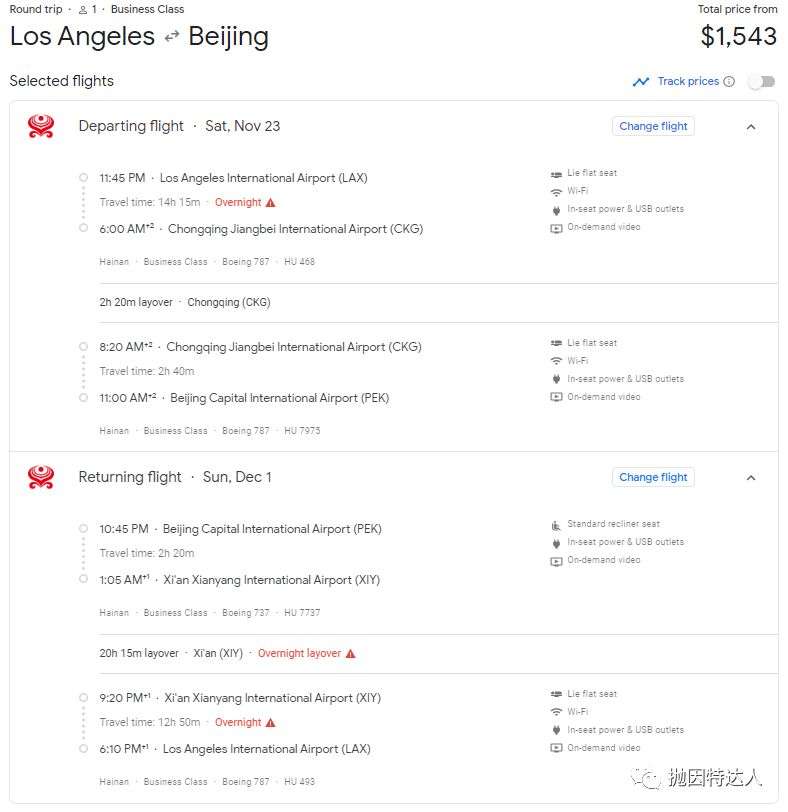Click Change flight for the departing flight
This screenshot has width=788, height=812.
tap(653, 126)
